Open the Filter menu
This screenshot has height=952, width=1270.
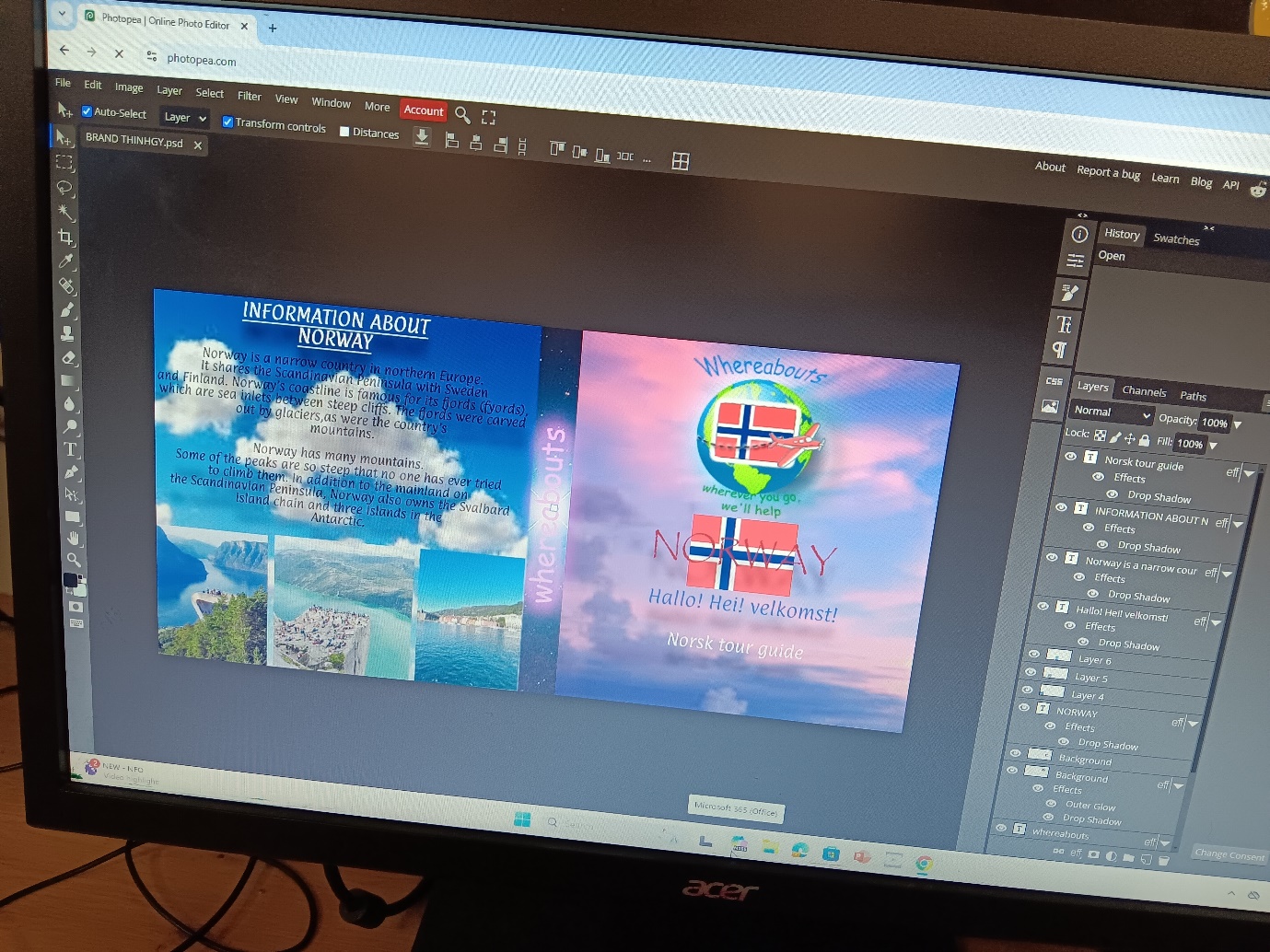(x=250, y=96)
